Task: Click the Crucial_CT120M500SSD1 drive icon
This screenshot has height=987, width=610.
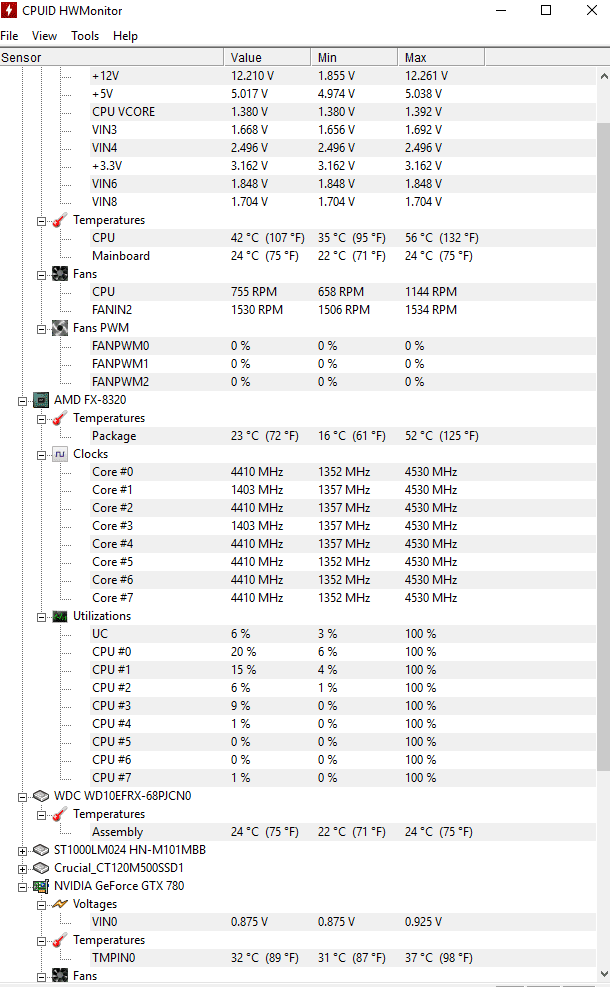Action: tap(41, 868)
